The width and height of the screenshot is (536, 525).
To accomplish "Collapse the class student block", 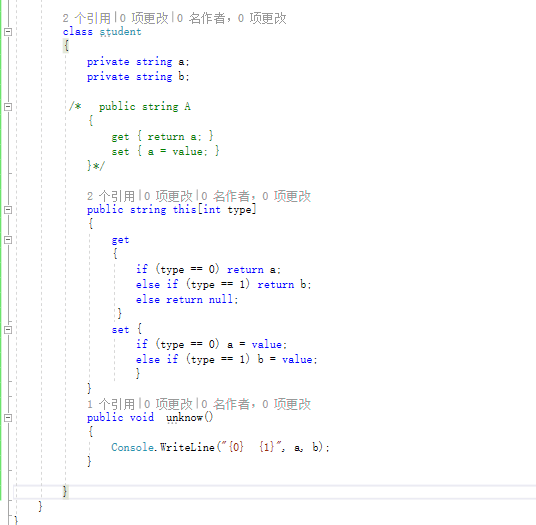I will pos(8,32).
